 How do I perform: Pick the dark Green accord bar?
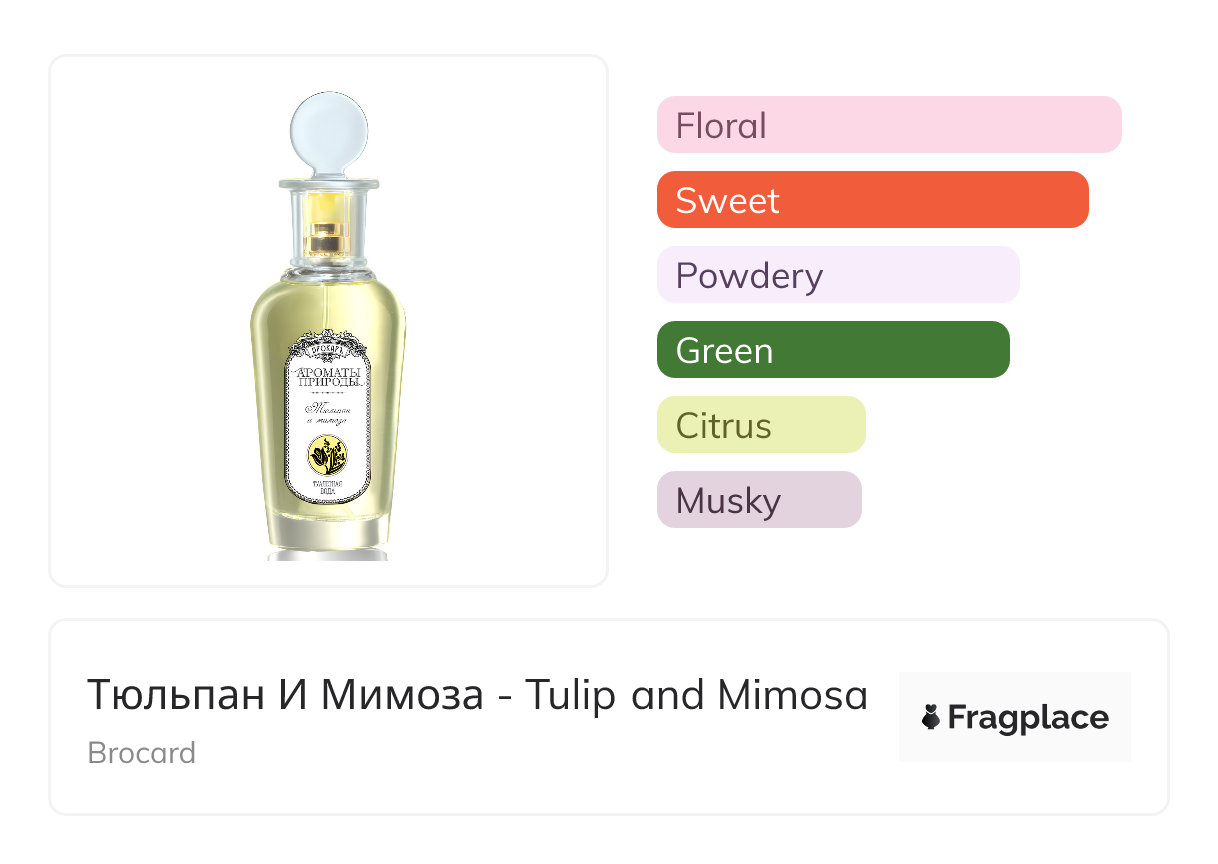(832, 350)
